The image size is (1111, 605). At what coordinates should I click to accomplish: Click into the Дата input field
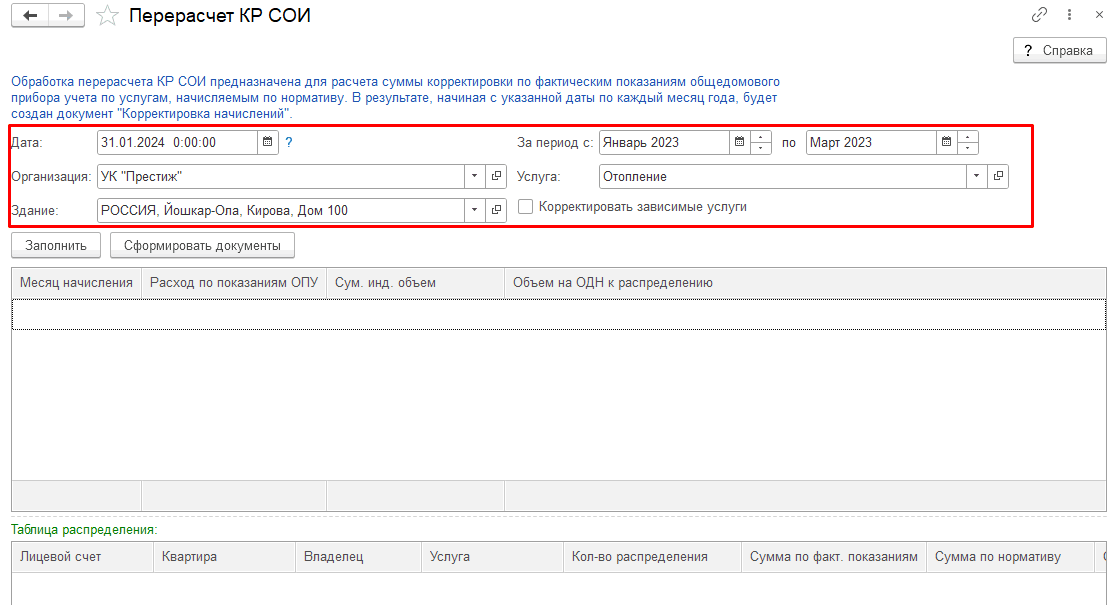click(x=177, y=143)
